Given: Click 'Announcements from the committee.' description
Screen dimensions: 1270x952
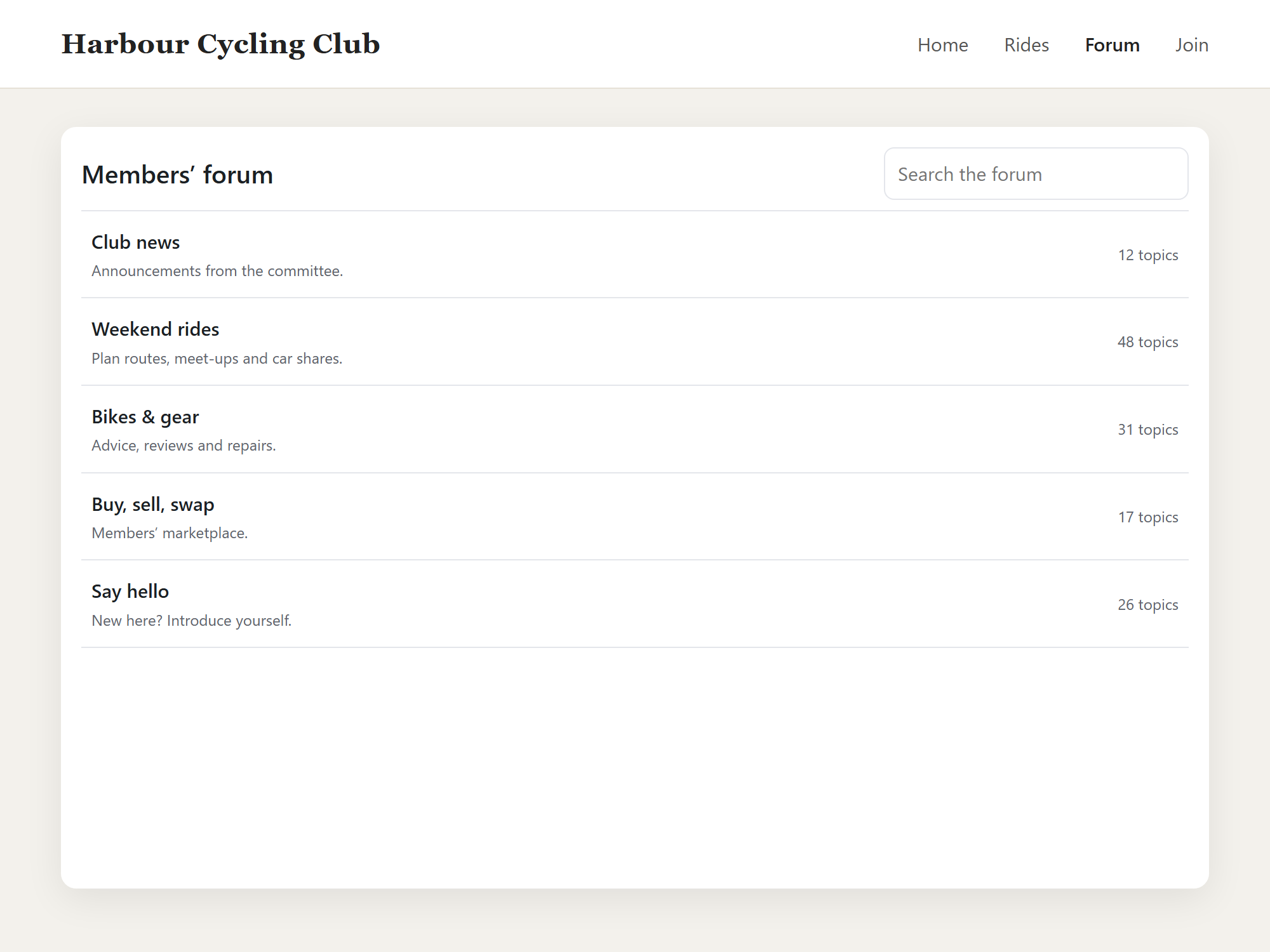Looking at the screenshot, I should click(217, 271).
